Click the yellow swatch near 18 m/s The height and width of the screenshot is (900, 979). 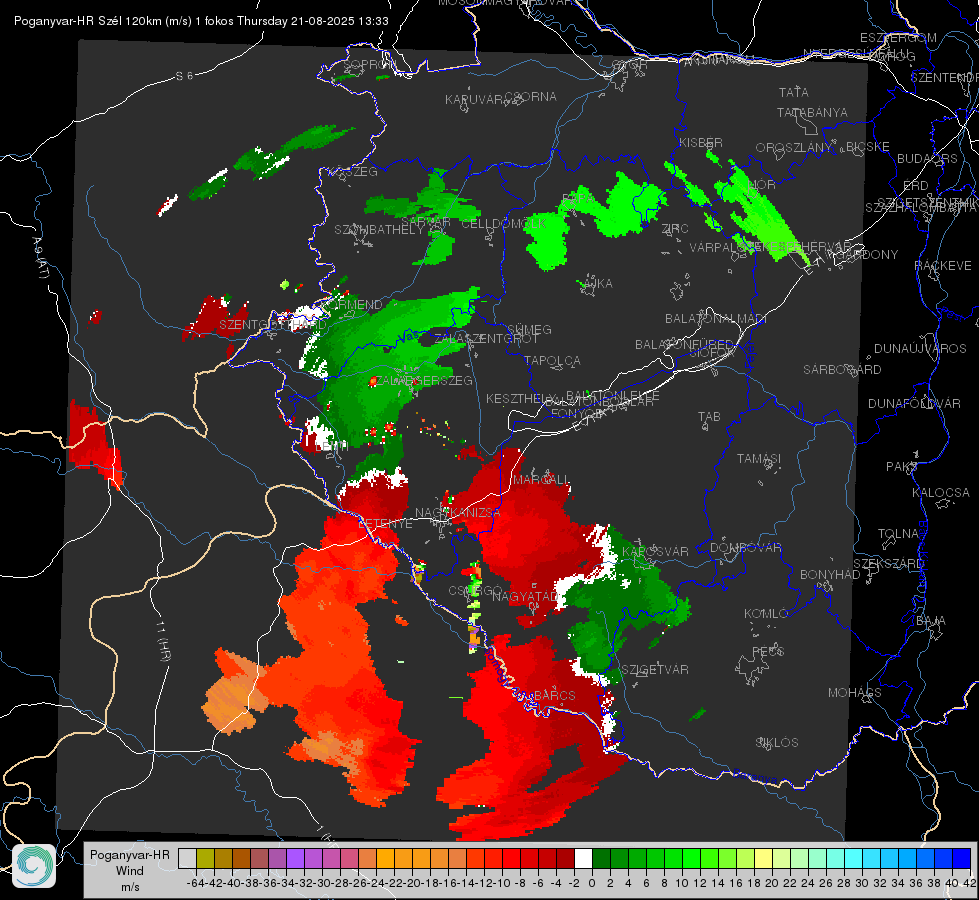tap(764, 859)
